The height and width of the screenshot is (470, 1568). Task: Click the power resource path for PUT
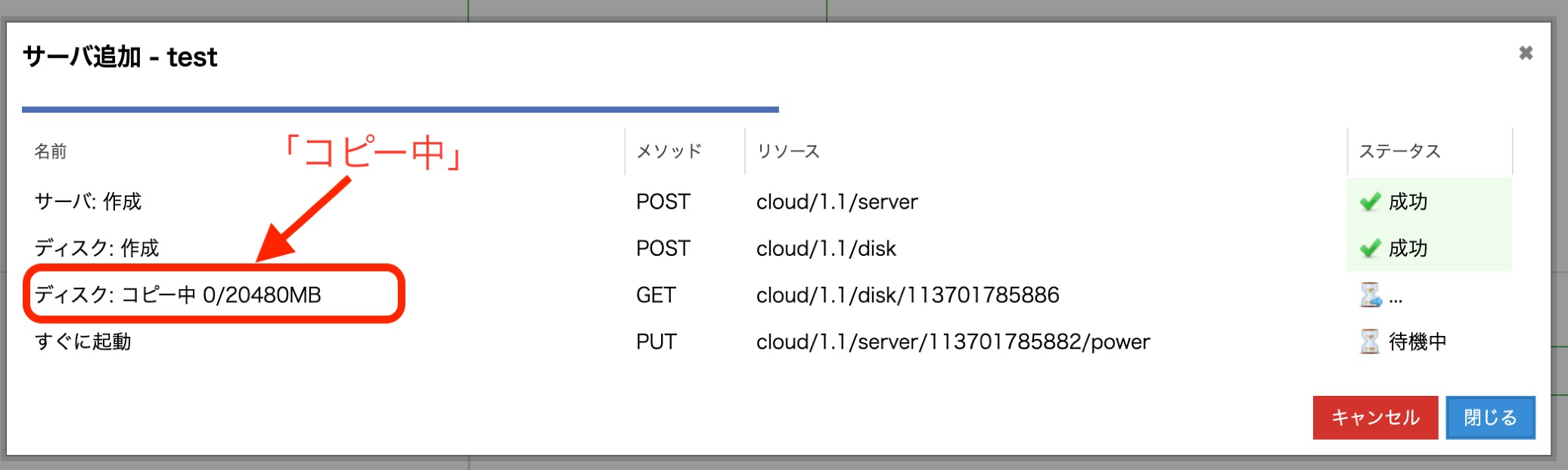coord(953,342)
